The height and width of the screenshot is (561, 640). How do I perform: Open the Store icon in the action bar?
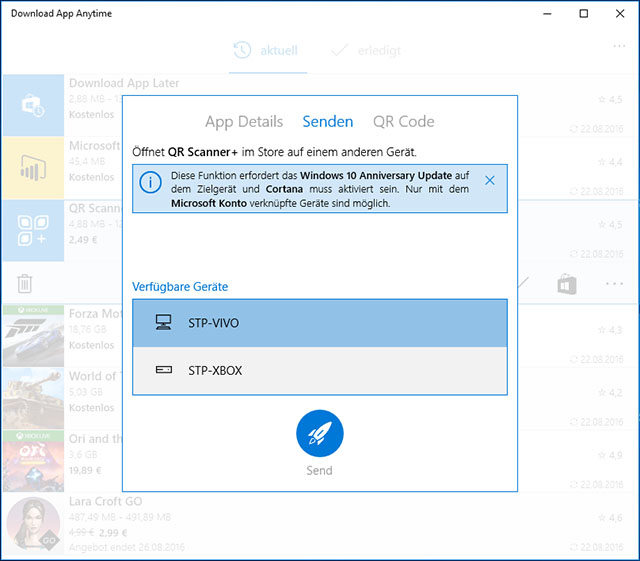pos(567,284)
